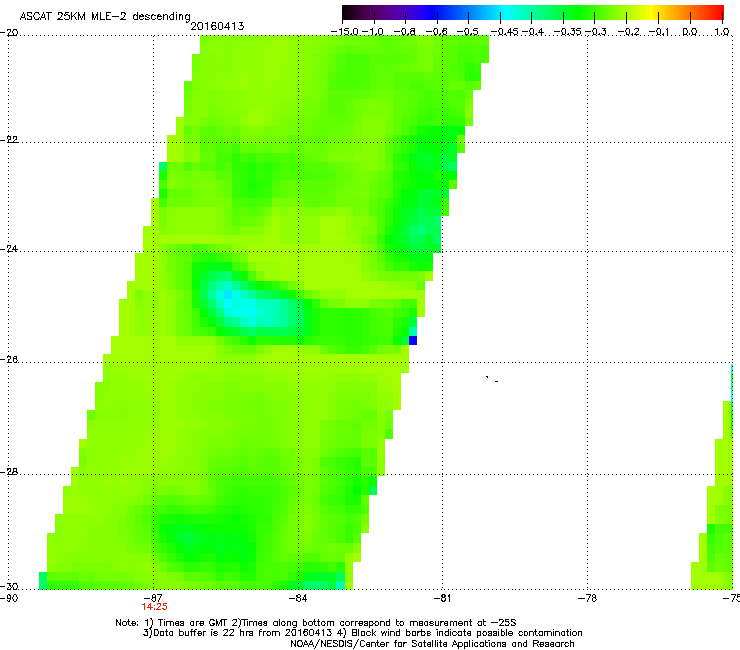
Task: Click the colorbar label 0.0
Action: click(x=690, y=32)
